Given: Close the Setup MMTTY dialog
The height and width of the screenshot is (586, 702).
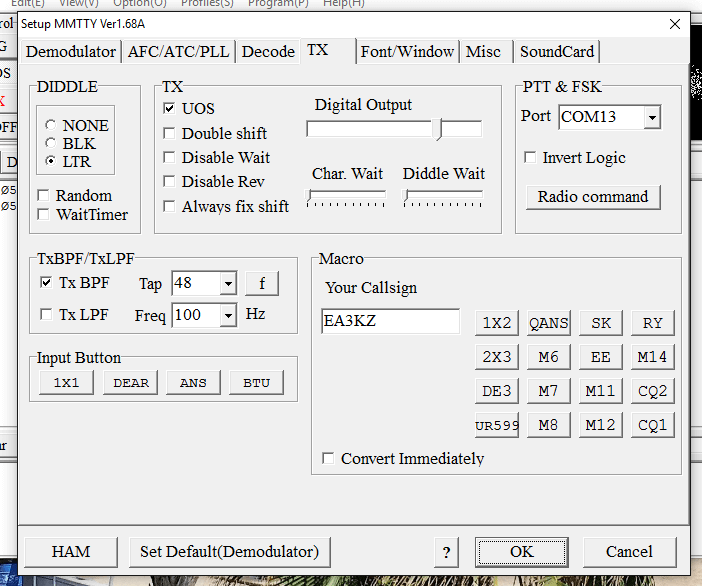Looking at the screenshot, I should pyautogui.click(x=675, y=24).
